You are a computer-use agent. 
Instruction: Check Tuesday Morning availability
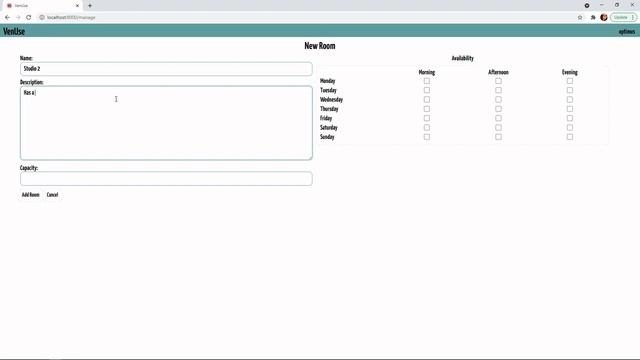(427, 90)
